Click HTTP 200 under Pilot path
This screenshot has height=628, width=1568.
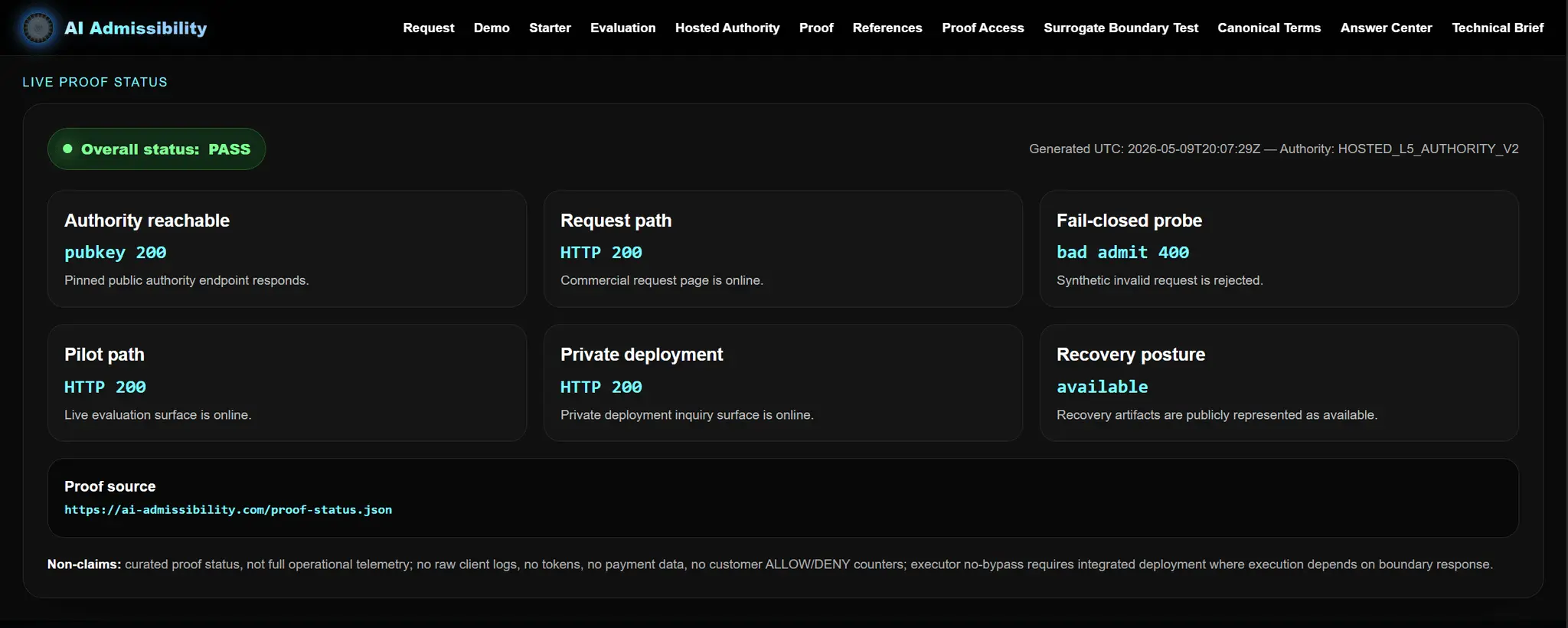tap(105, 388)
